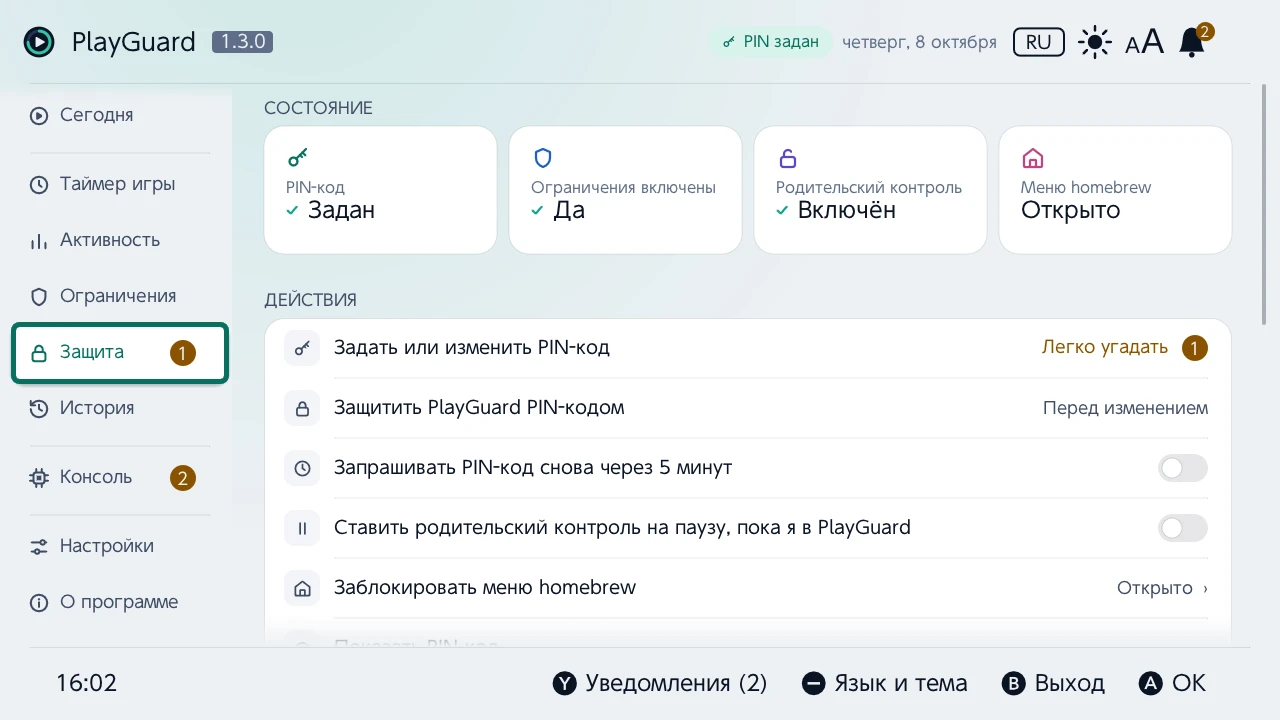Open text size AA control
1280x720 pixels.
[x=1145, y=42]
